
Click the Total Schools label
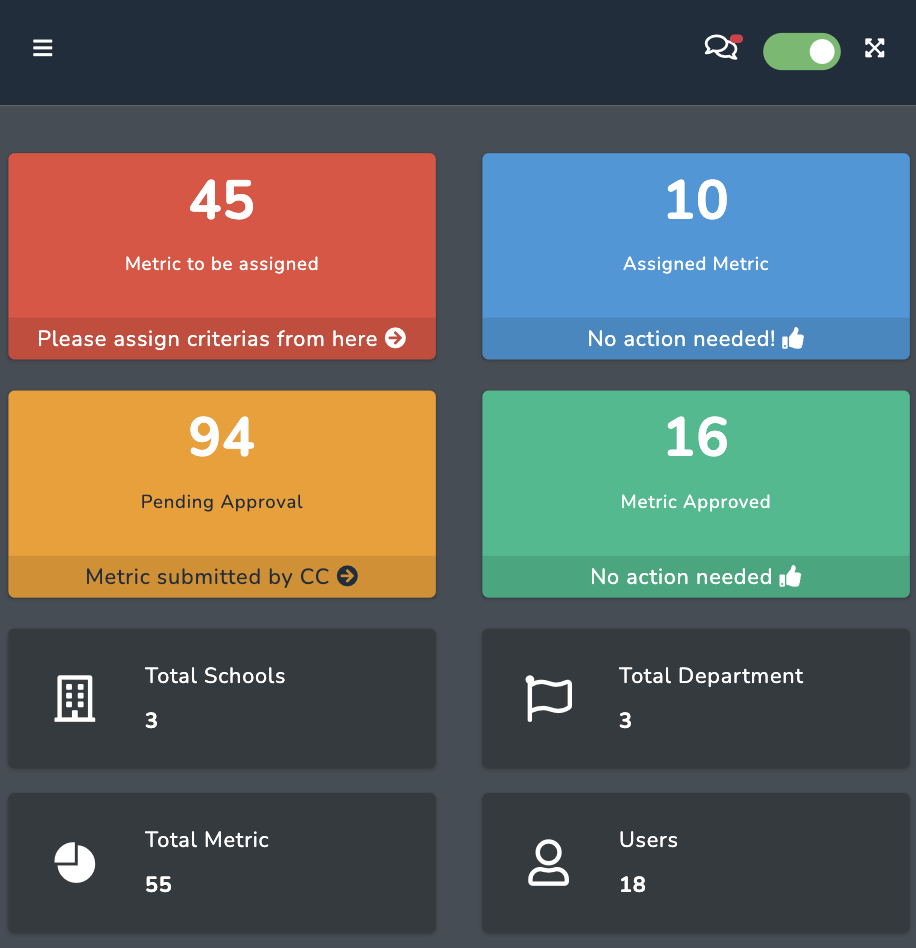215,676
